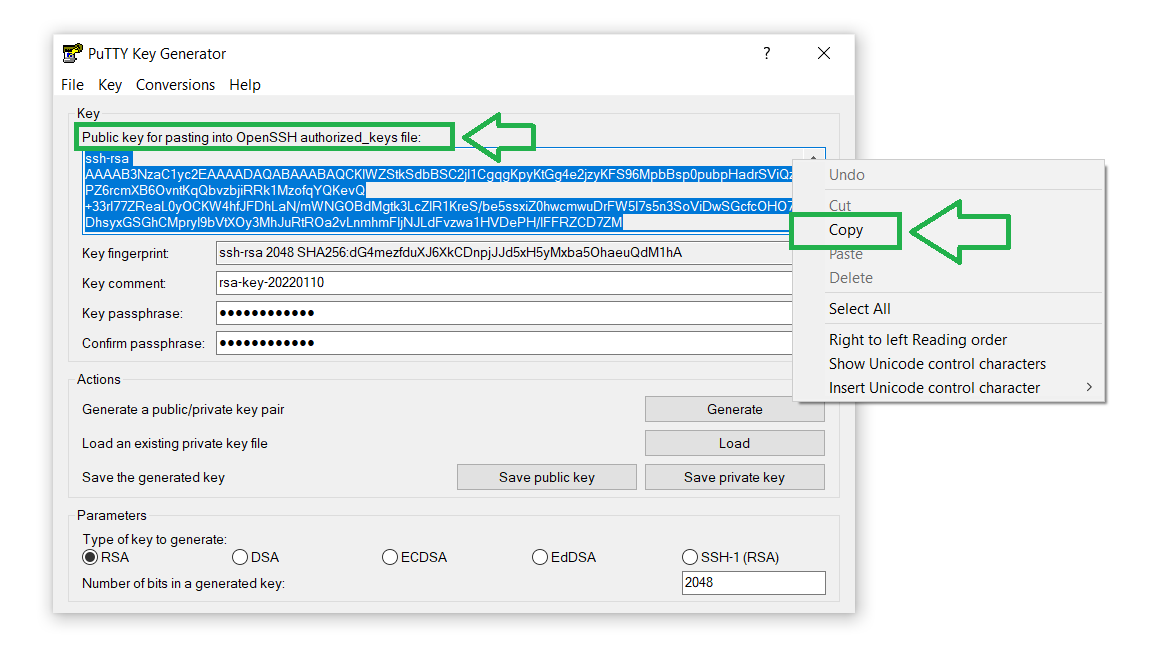Open the File menu

[x=72, y=85]
